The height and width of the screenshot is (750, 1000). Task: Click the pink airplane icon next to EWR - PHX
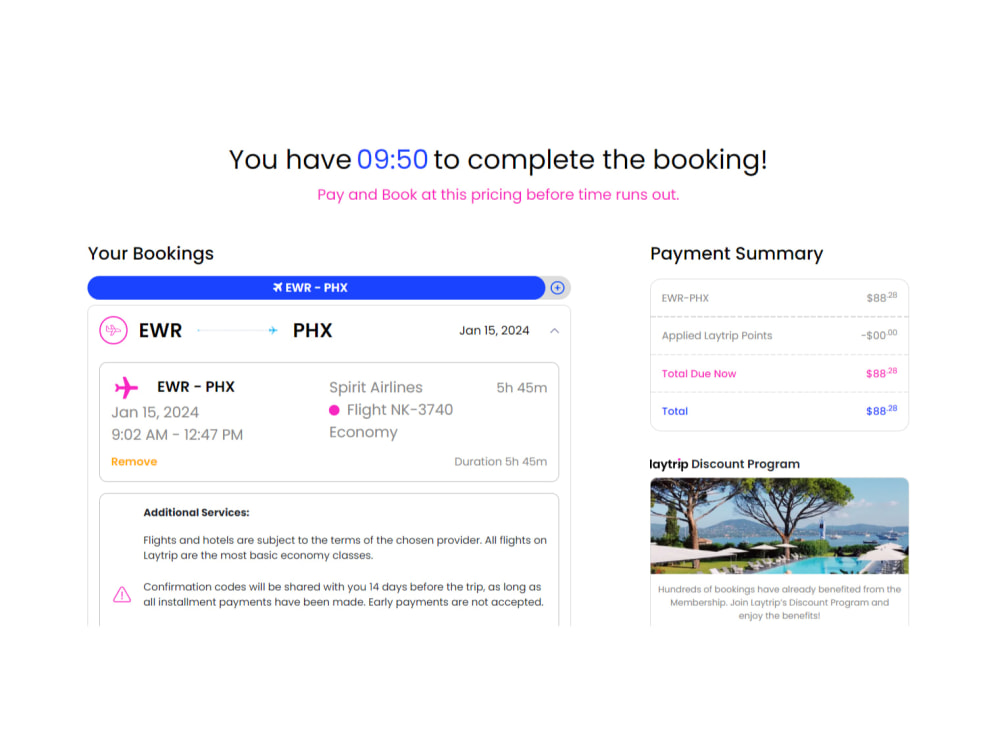pyautogui.click(x=128, y=387)
